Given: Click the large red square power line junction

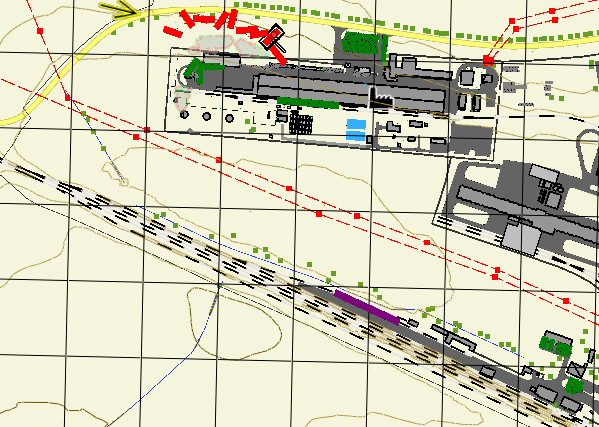Looking at the screenshot, I should click(x=488, y=60).
